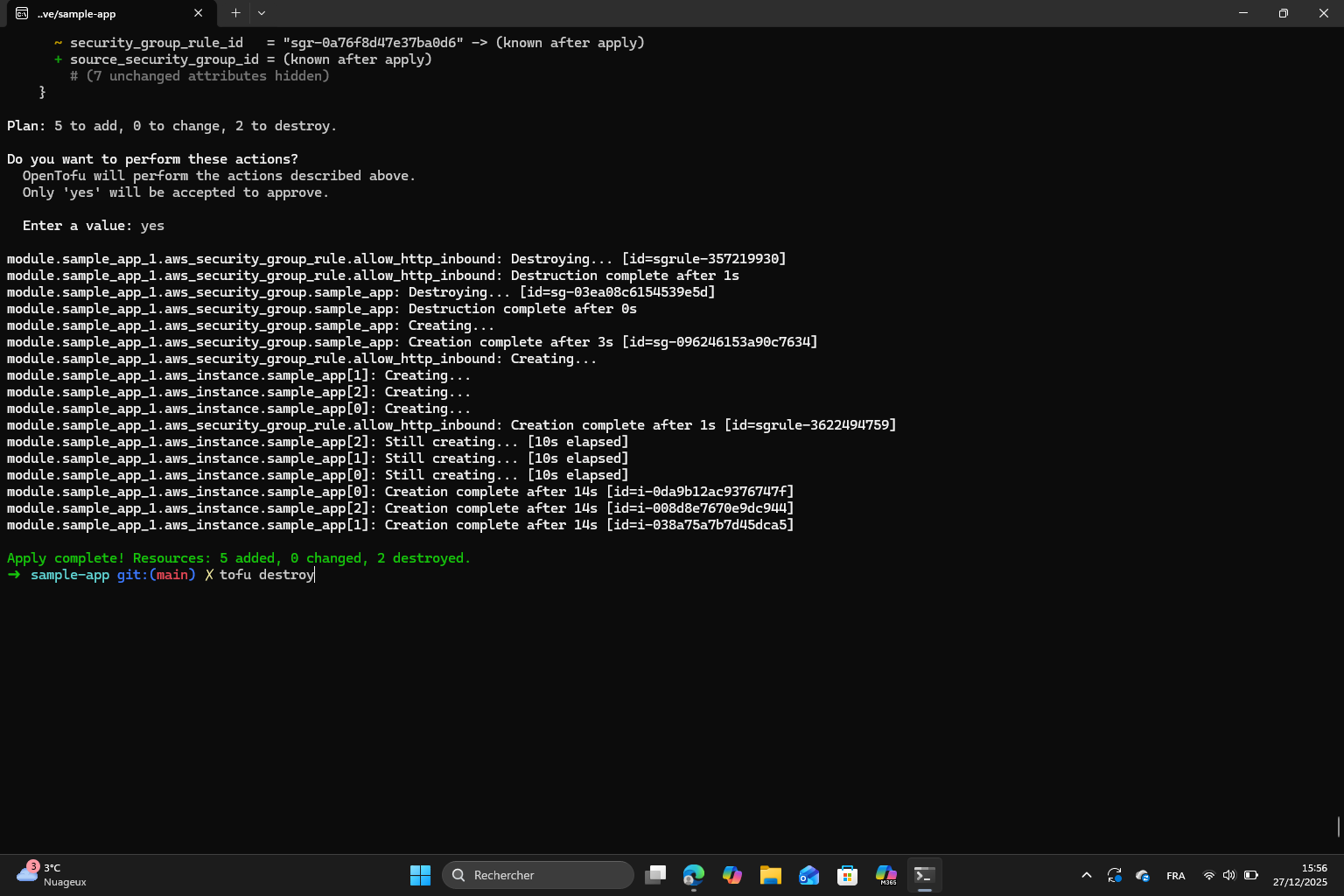Screen dimensions: 1344x896
Task: Click the Windows Start button
Action: 420,874
